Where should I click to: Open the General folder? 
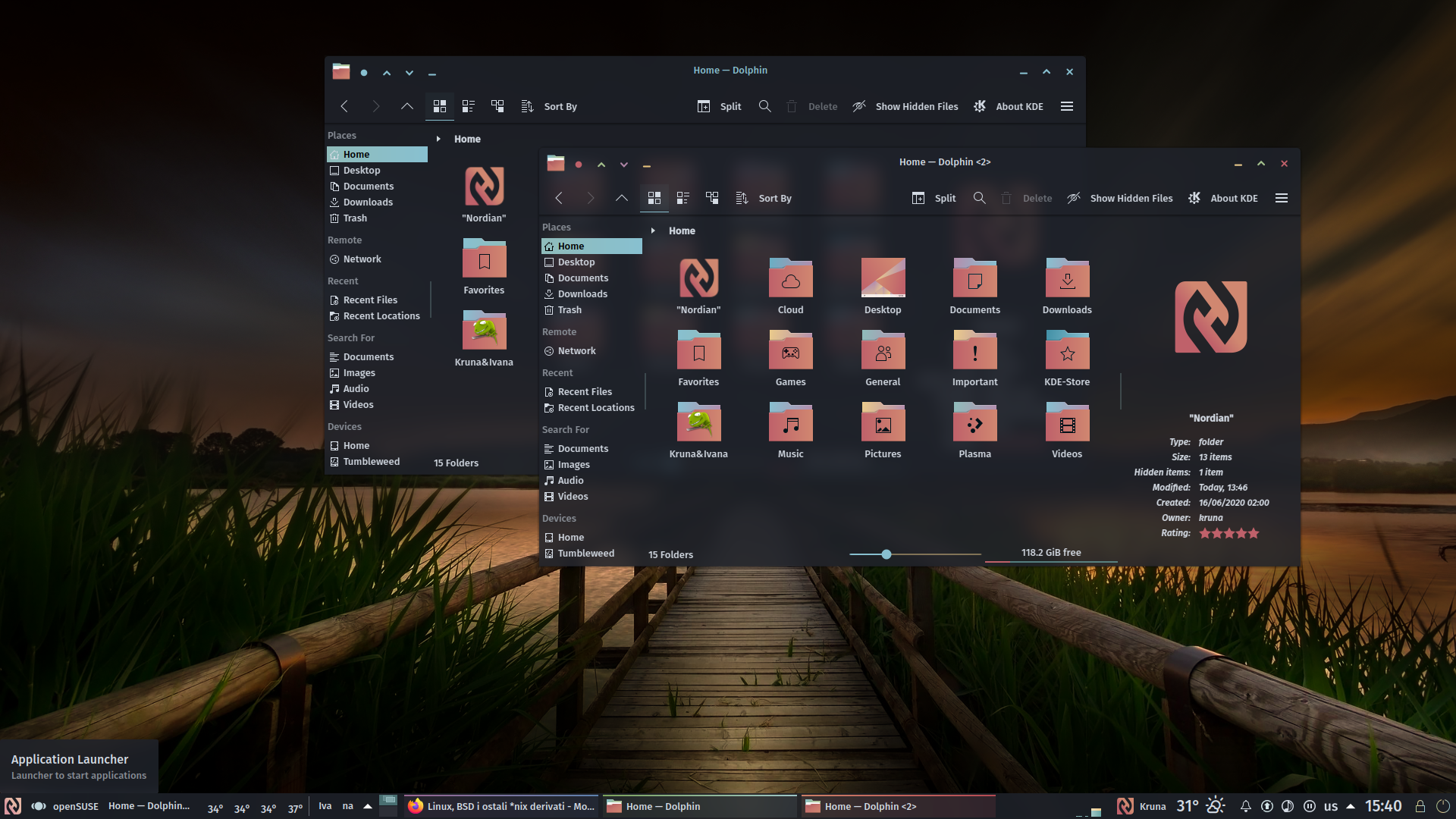click(883, 358)
